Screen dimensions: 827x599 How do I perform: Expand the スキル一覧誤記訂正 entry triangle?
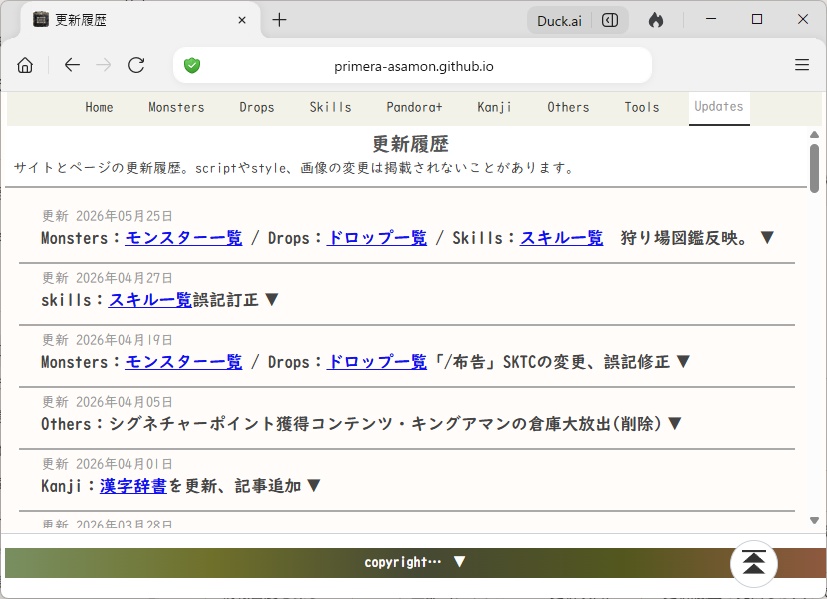click(x=272, y=300)
